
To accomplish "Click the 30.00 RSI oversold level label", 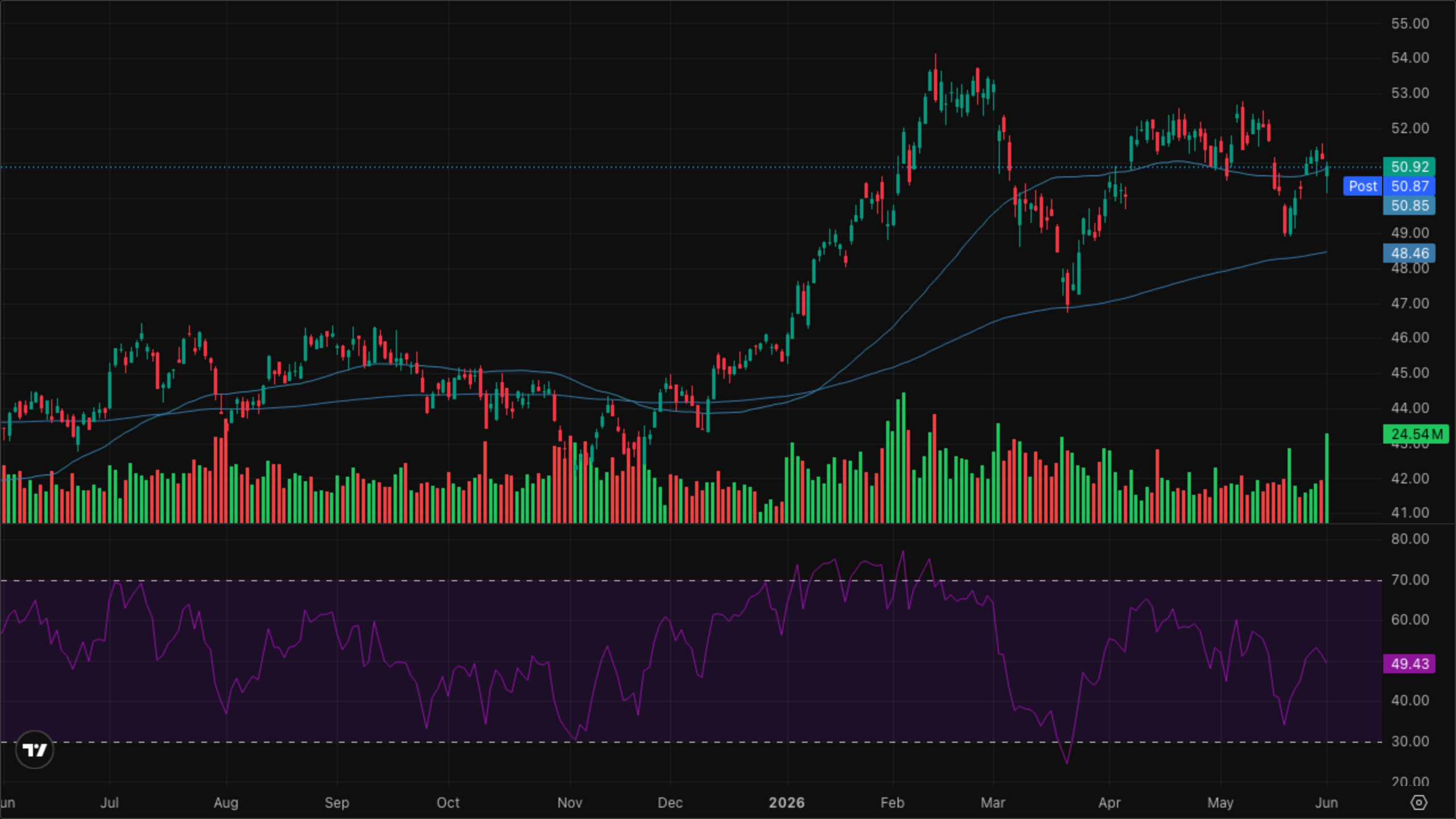I will point(1410,741).
